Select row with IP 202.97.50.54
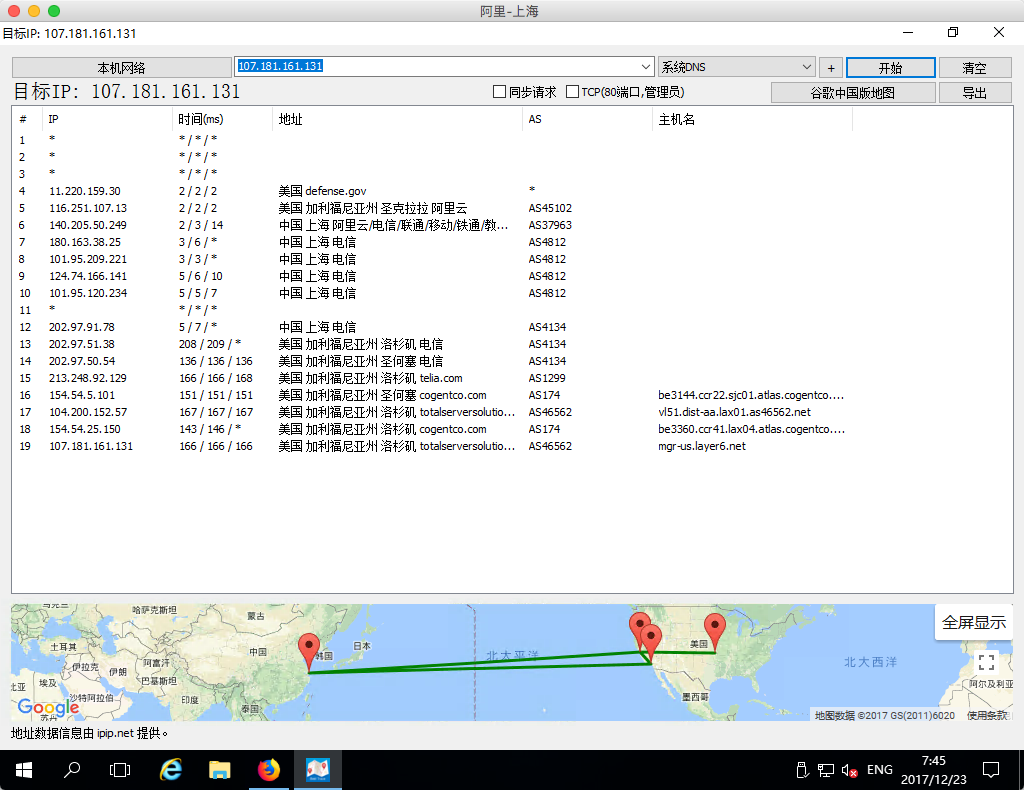1024x790 pixels. click(512, 361)
